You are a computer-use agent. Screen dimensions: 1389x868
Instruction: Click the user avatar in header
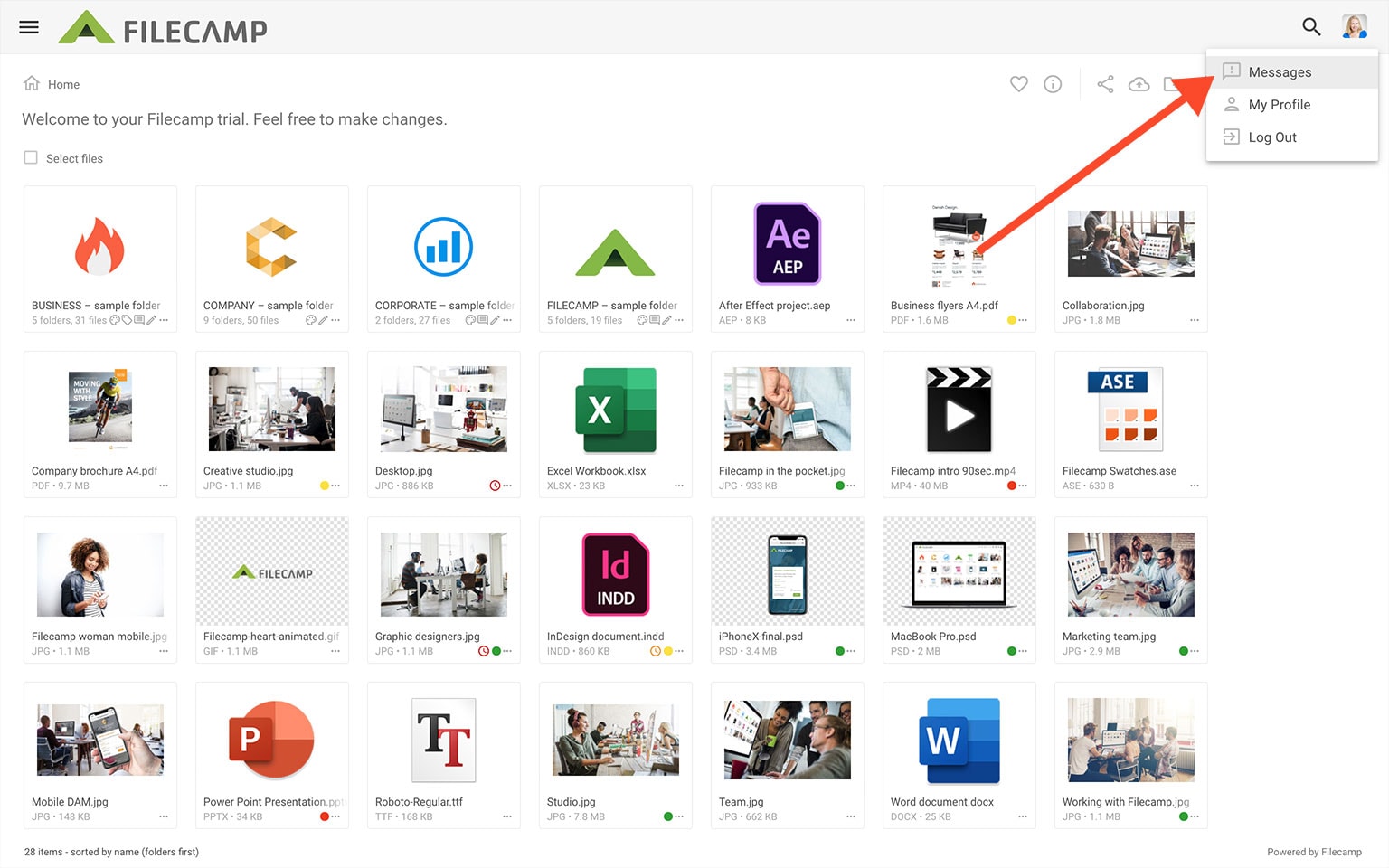(1354, 27)
